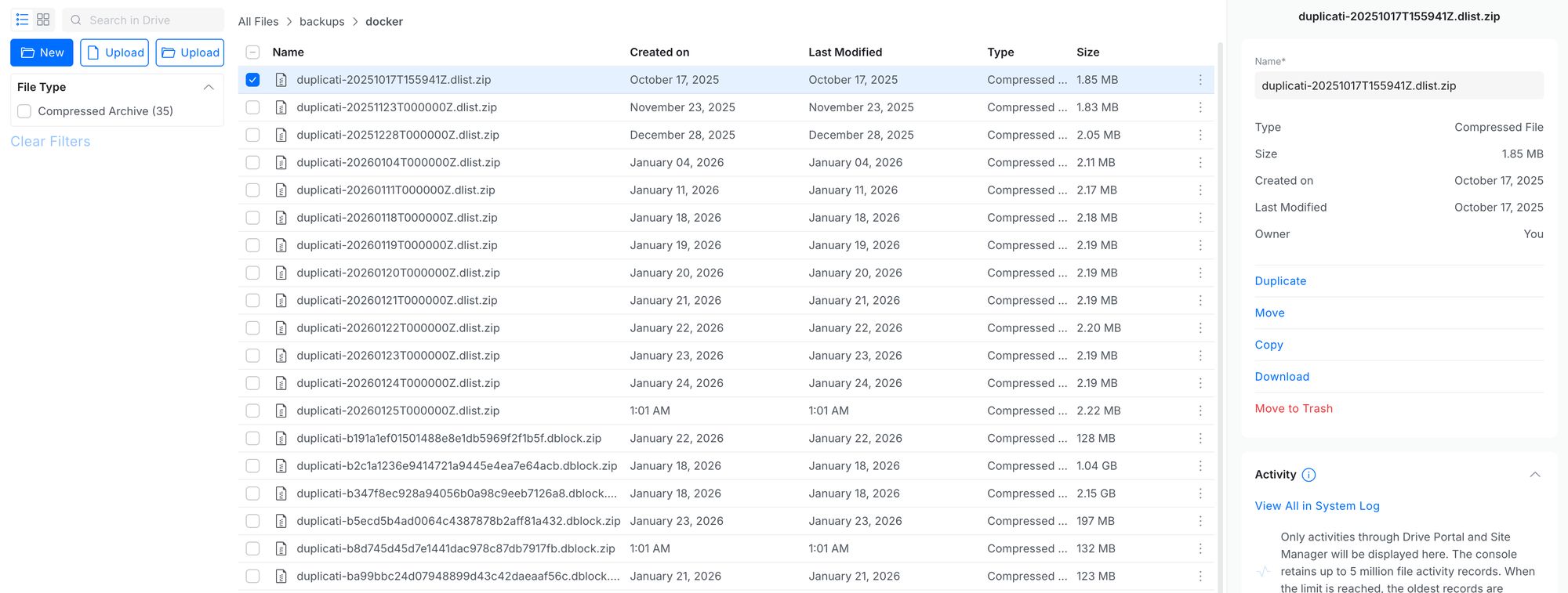
Task: Go to the backups breadcrumb folder
Action: tap(321, 22)
